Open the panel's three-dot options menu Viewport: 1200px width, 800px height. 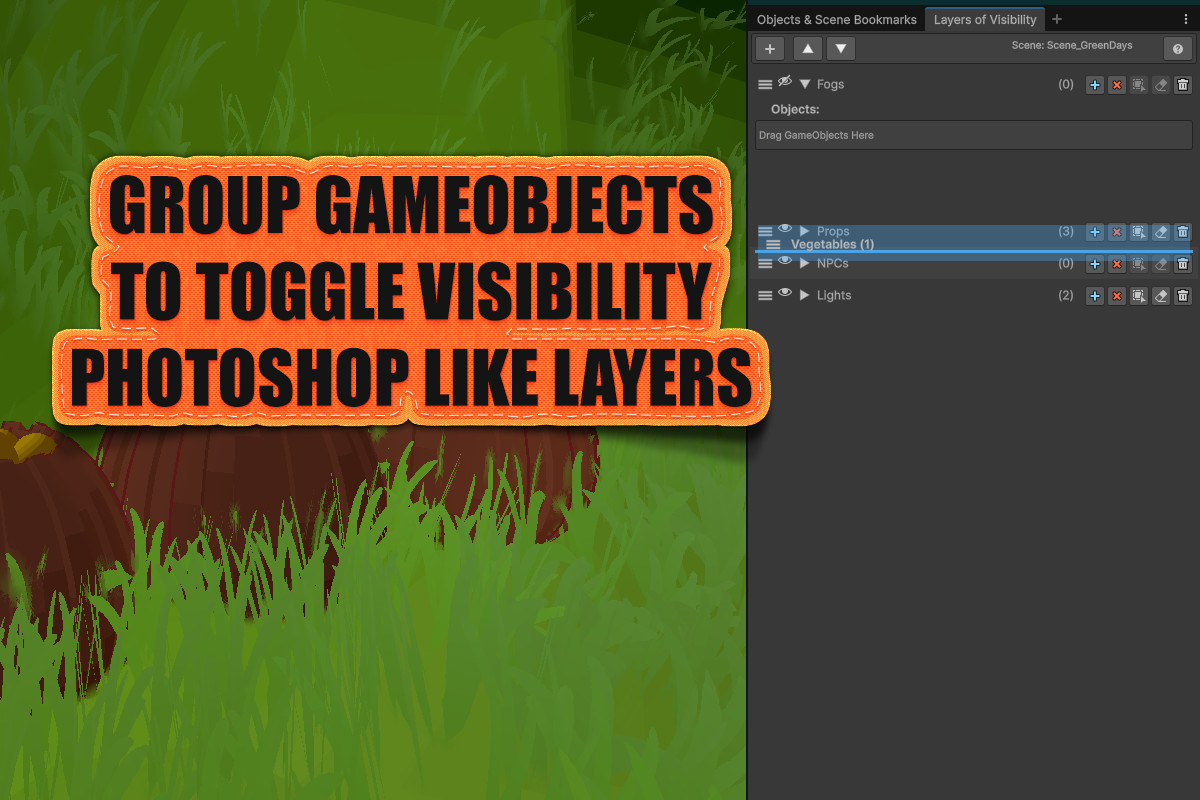click(x=1185, y=19)
